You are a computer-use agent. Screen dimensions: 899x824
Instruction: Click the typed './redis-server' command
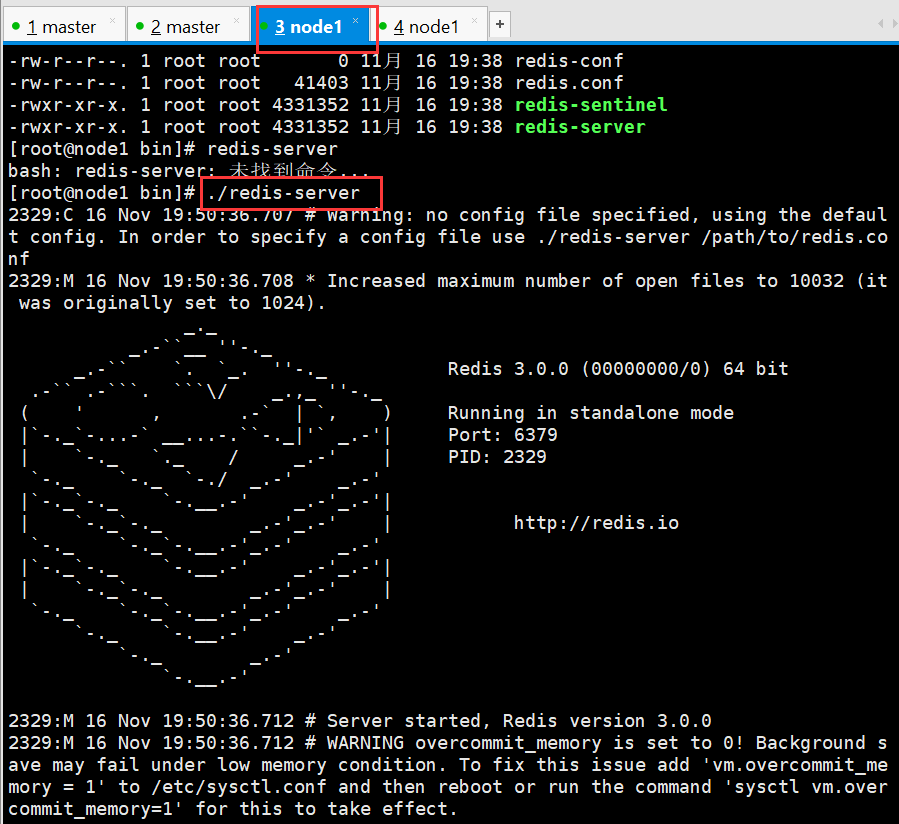click(283, 193)
